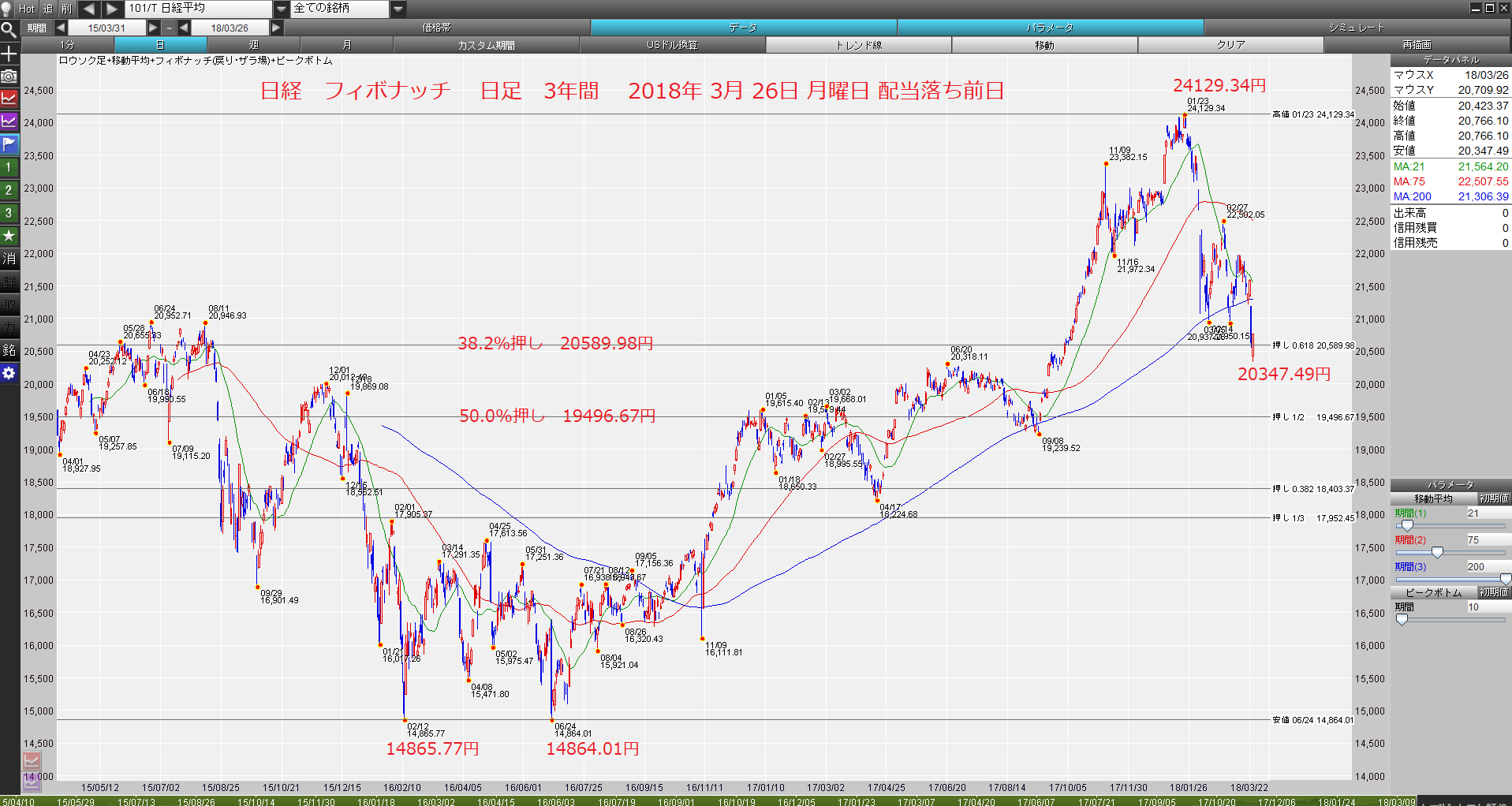Open the 101/T 日経平均 symbol dropdown
The height and width of the screenshot is (806, 1512).
coord(282,9)
